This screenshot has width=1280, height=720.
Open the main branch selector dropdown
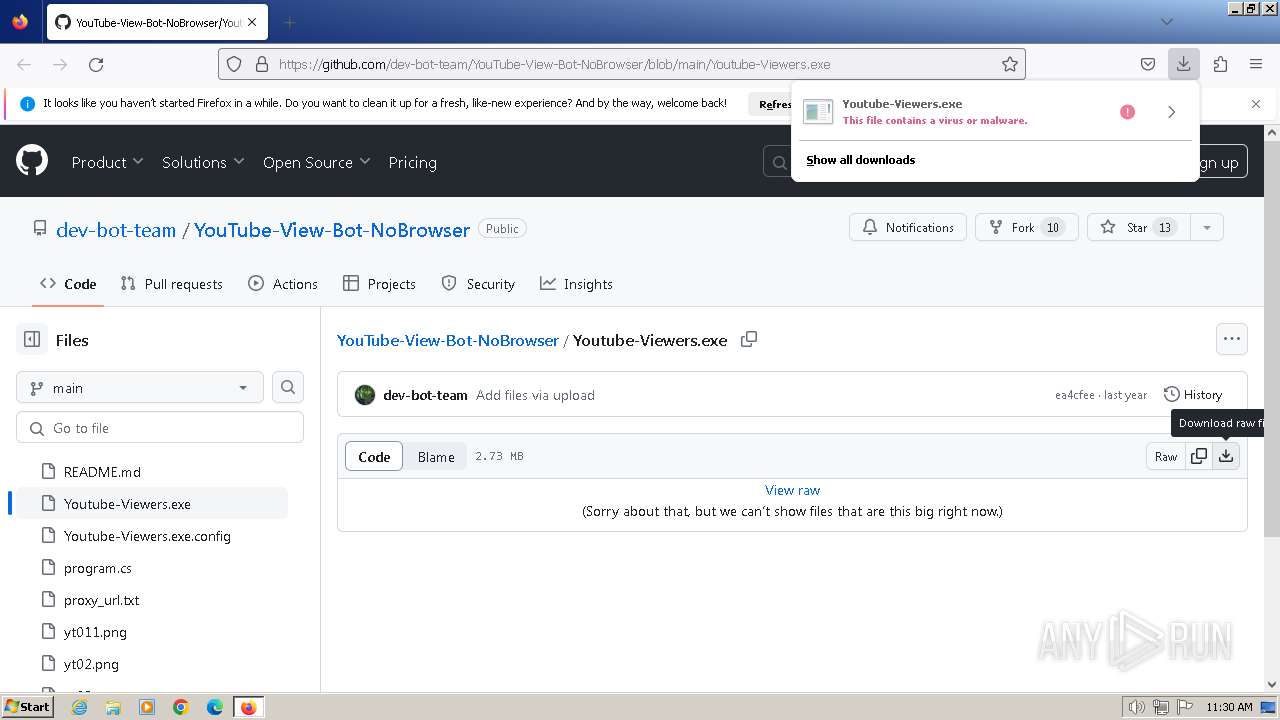pyautogui.click(x=139, y=387)
